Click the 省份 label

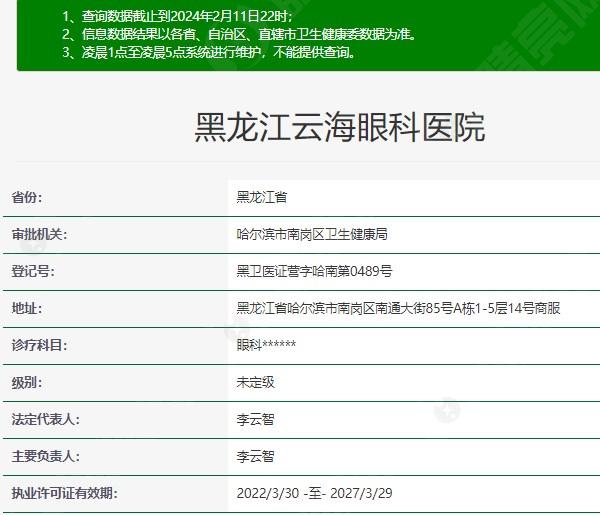pyautogui.click(x=27, y=197)
